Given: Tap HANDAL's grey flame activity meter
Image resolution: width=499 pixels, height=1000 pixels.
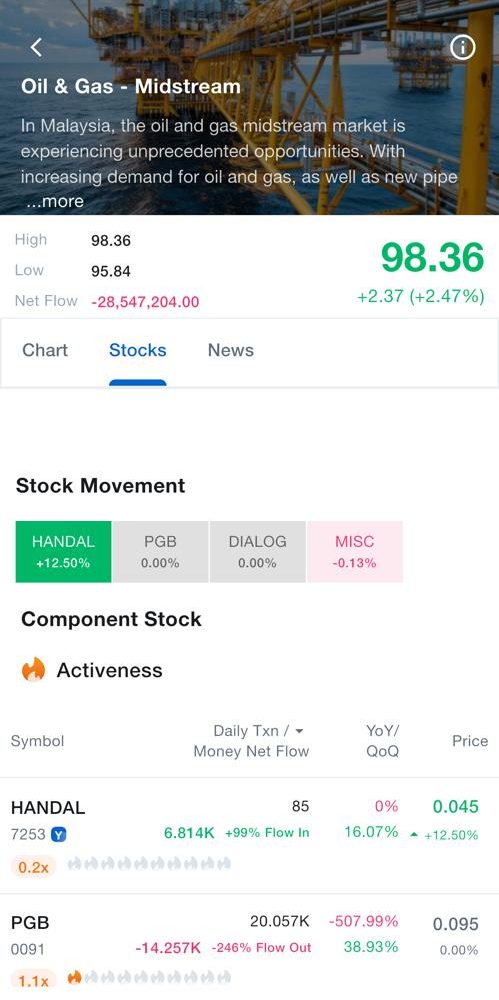Looking at the screenshot, I should click(x=149, y=864).
